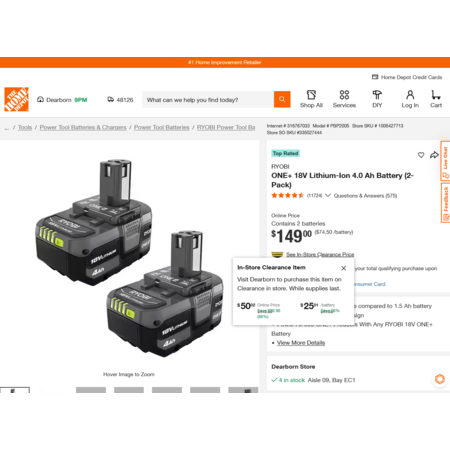Viewport: 450px width, 450px height.
Task: Open the shopping Cart
Action: click(x=436, y=99)
